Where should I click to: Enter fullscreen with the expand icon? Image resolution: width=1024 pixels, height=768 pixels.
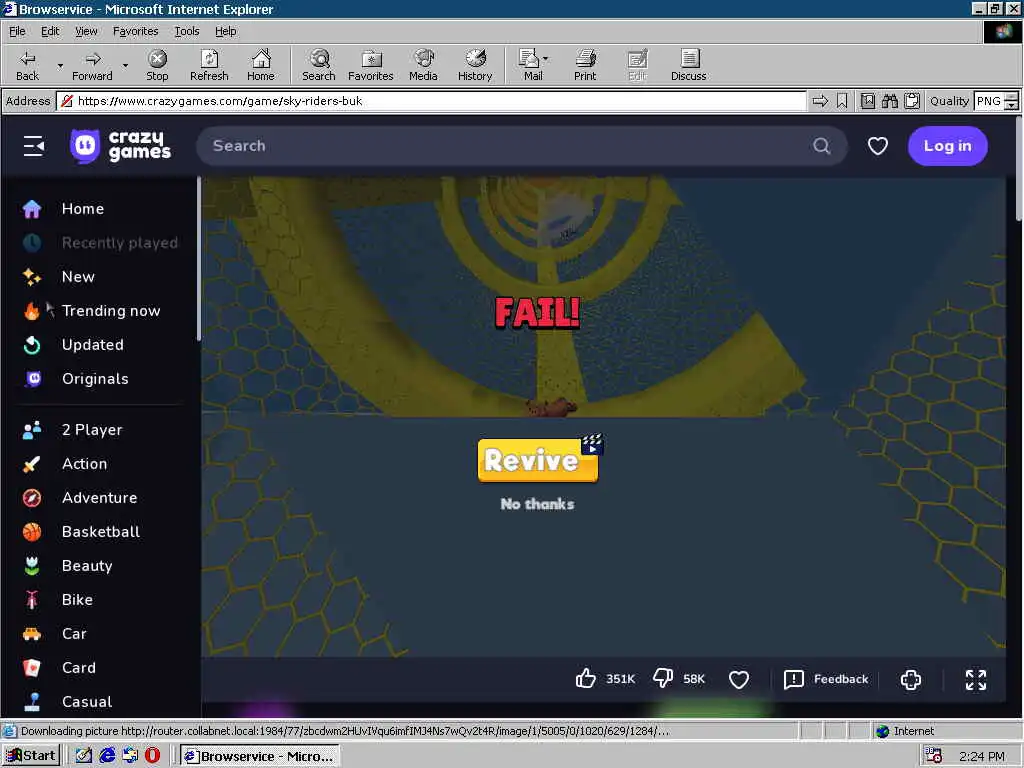pos(976,679)
